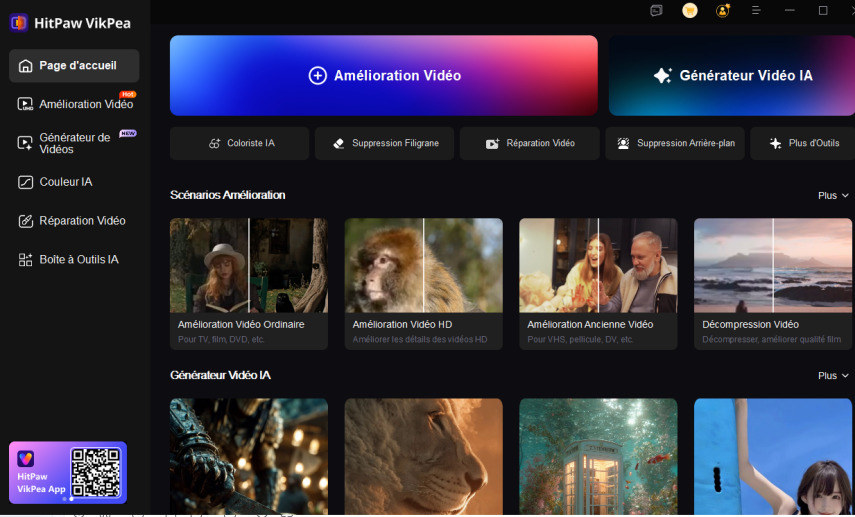
Task: Select Amélioration Vidéo Ordinaire thumbnail
Action: pos(249,266)
